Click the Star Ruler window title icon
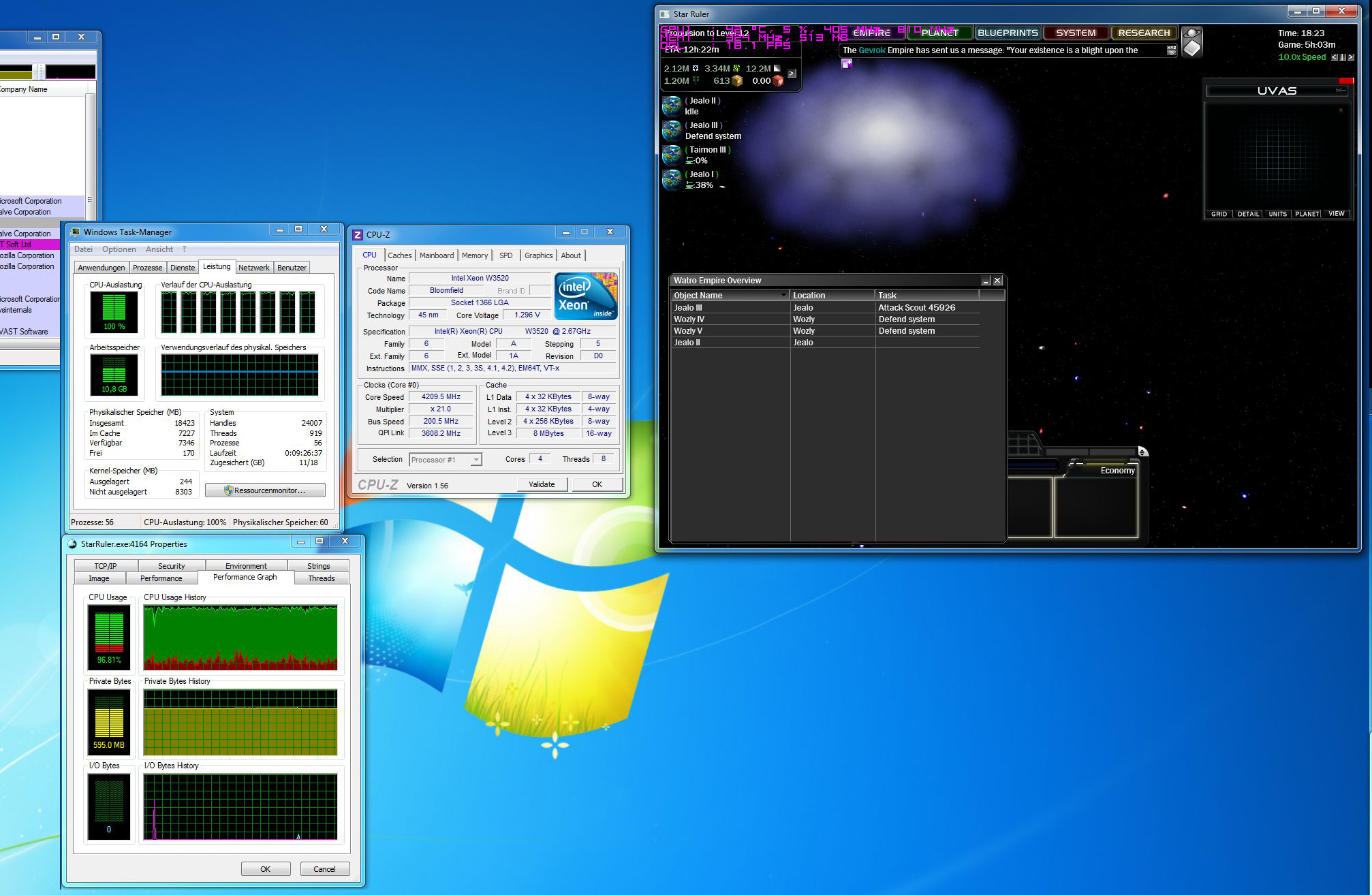 point(665,14)
